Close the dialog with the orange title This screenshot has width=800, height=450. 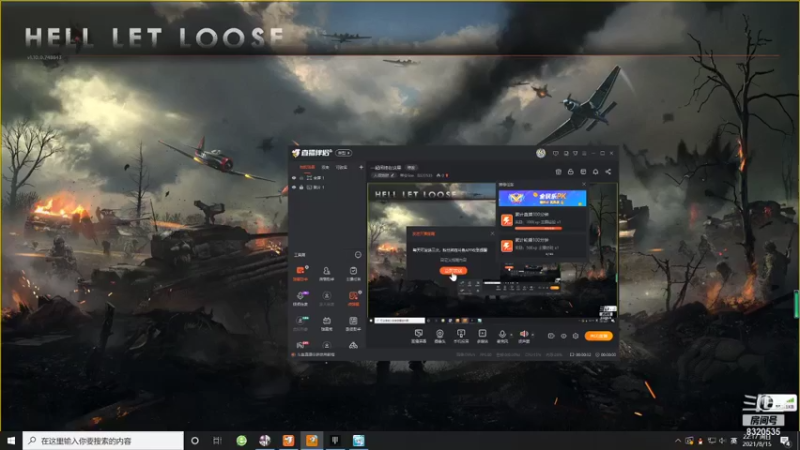tap(492, 233)
